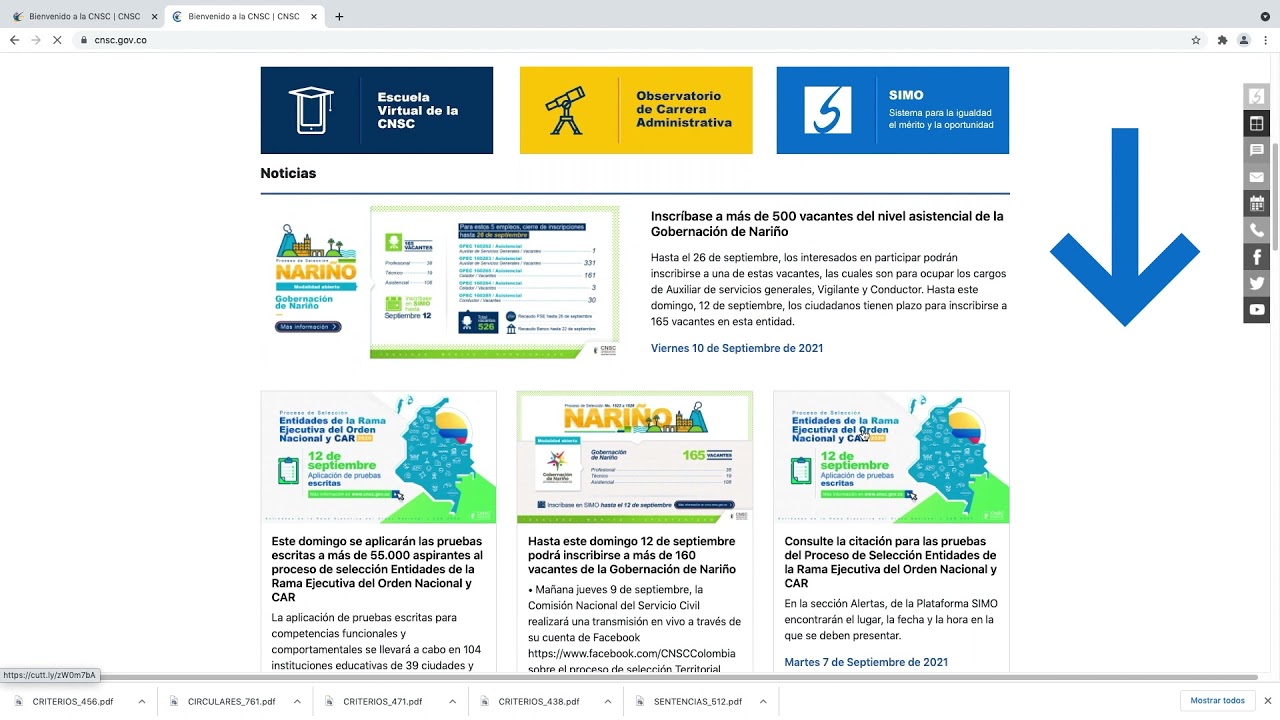Click date Martes 7 de Septiembre de 2021
1280x720 pixels.
pos(866,662)
